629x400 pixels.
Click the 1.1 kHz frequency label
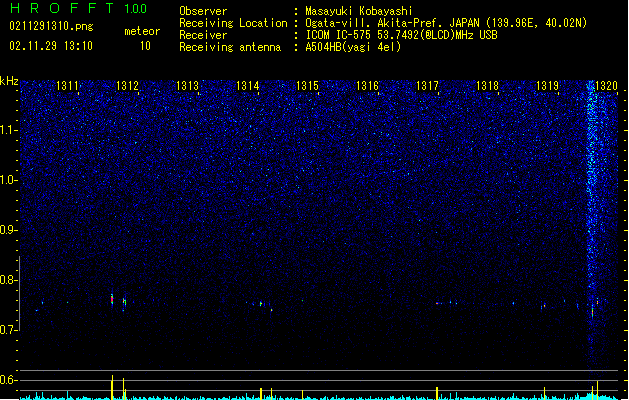coord(9,130)
